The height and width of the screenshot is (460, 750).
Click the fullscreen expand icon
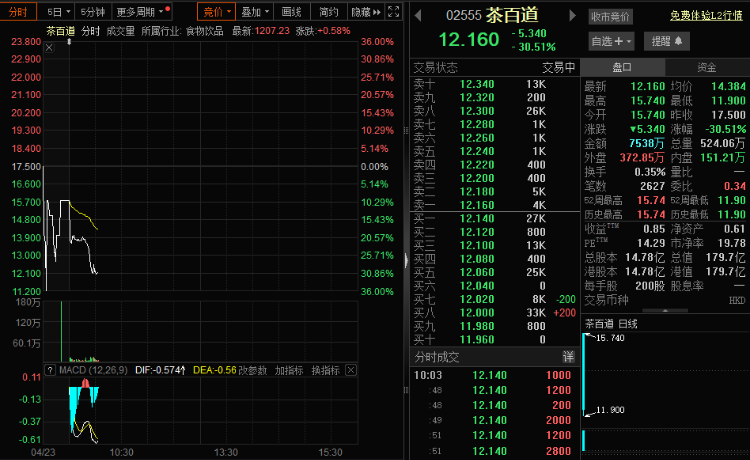(394, 12)
